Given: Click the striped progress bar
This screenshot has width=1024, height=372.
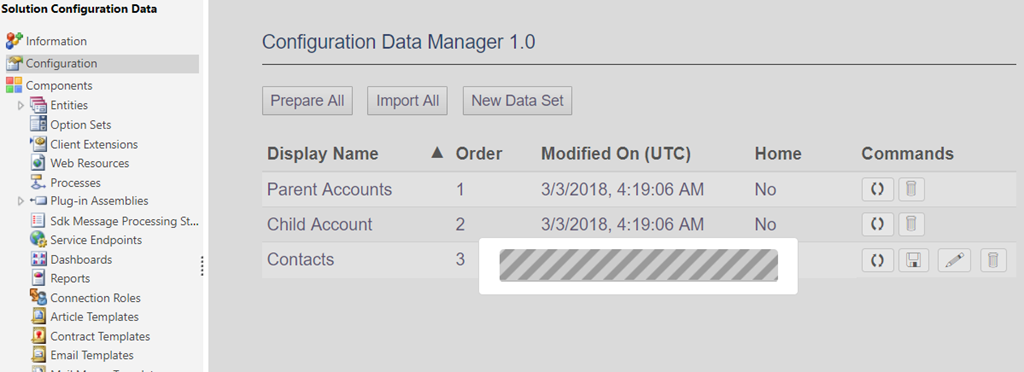Looking at the screenshot, I should click(639, 265).
